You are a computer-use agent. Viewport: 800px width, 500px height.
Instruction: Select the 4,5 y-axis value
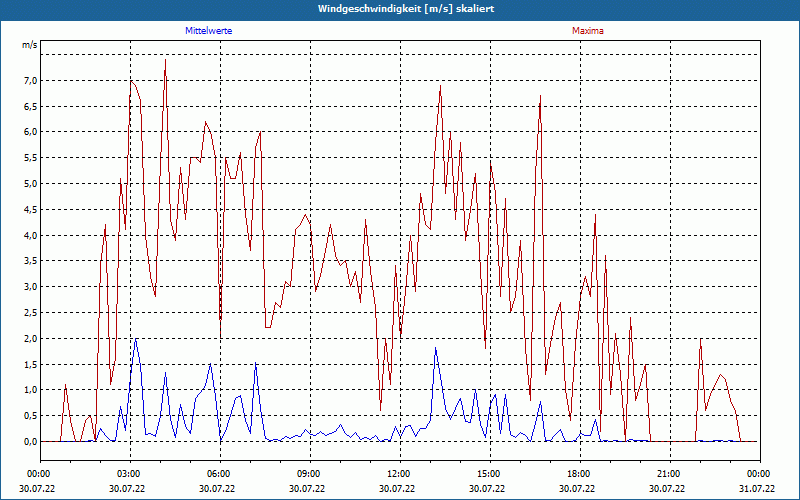coord(30,209)
